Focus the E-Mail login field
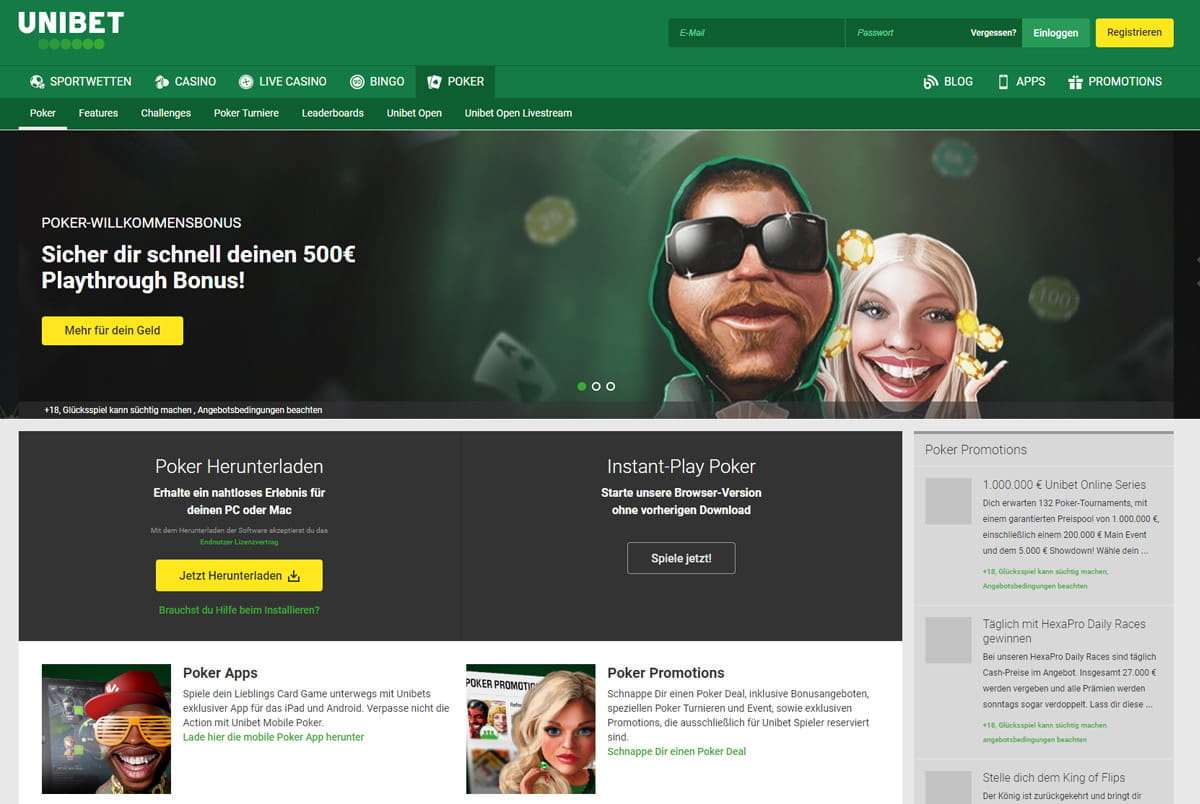Screen dimensions: 1200x804 click(x=756, y=33)
